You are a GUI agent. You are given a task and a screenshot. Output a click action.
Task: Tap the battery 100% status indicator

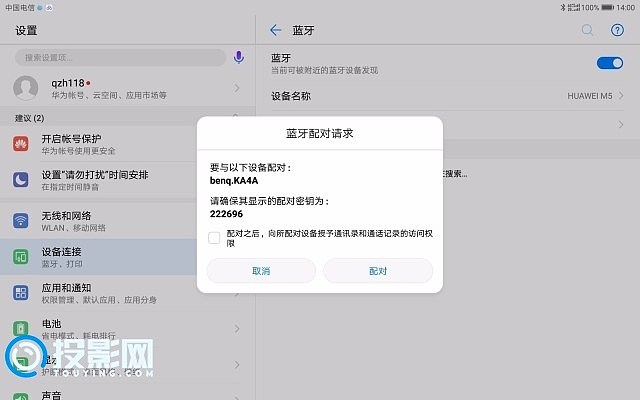(x=597, y=7)
